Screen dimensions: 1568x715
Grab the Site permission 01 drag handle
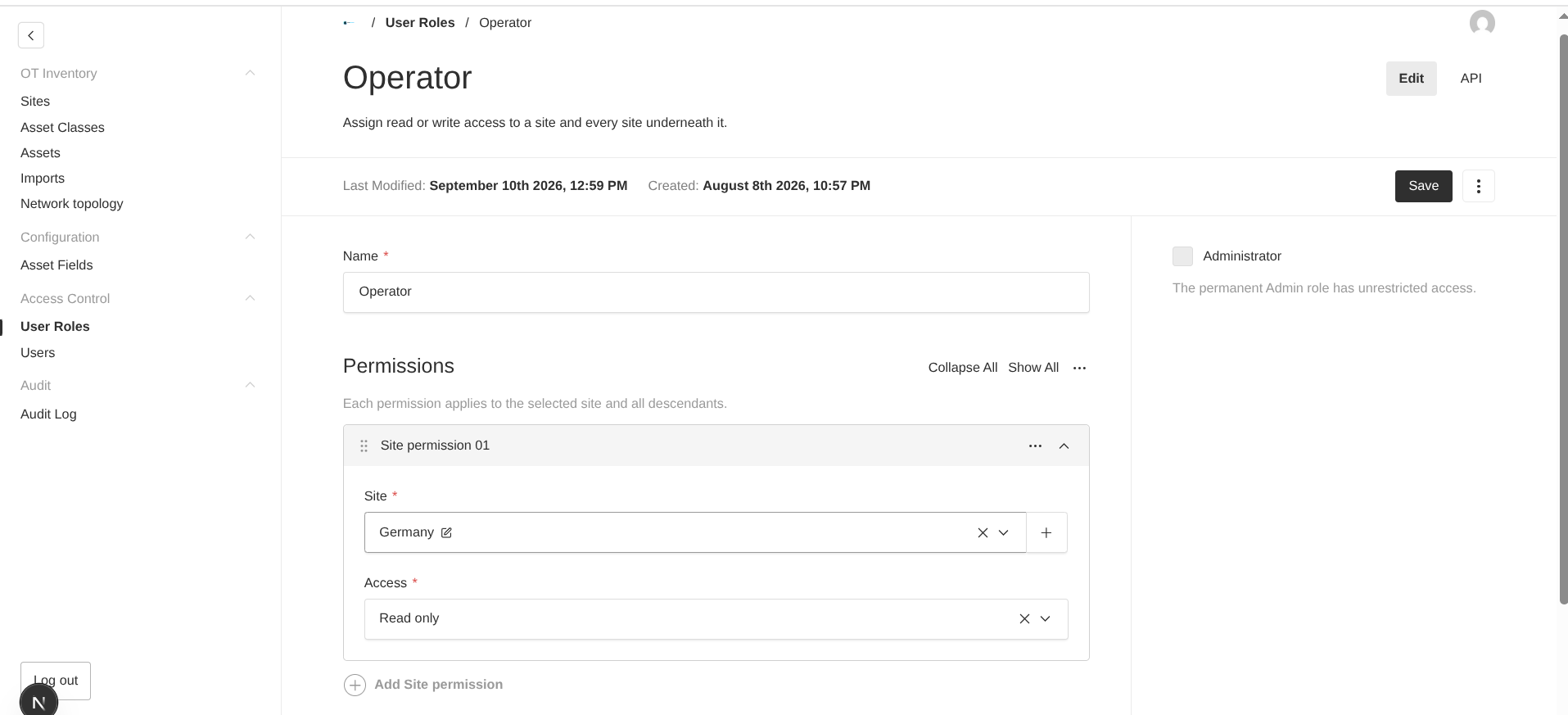[x=364, y=446]
